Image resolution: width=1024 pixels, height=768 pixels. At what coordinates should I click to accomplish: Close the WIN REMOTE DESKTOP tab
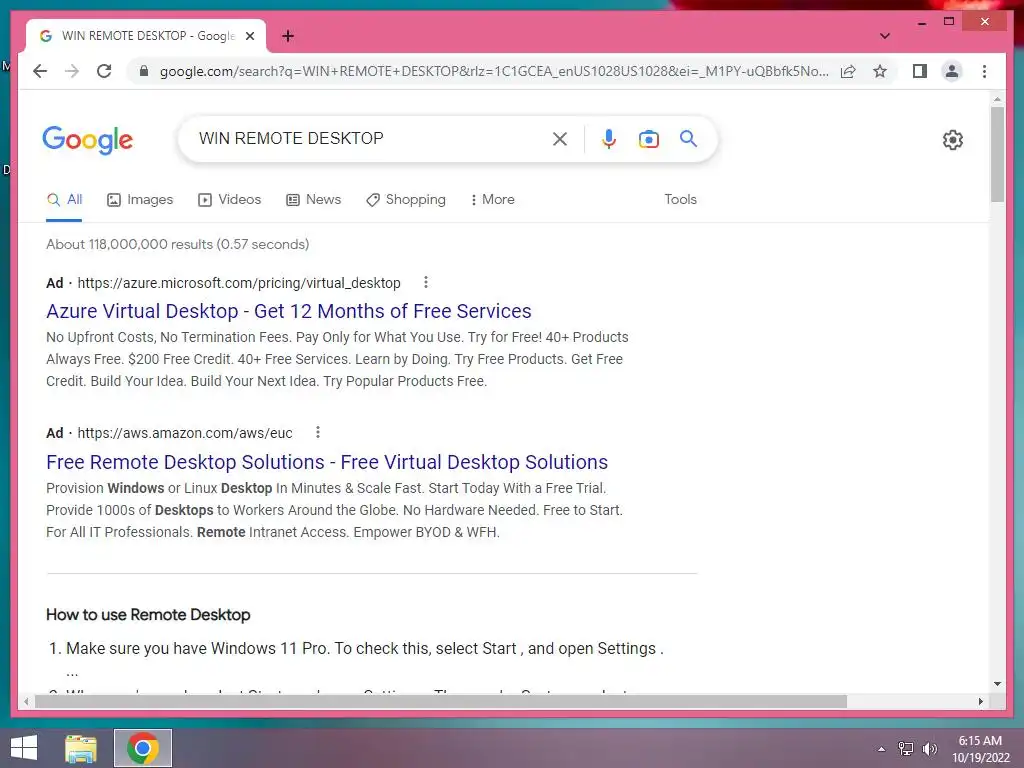coord(249,36)
